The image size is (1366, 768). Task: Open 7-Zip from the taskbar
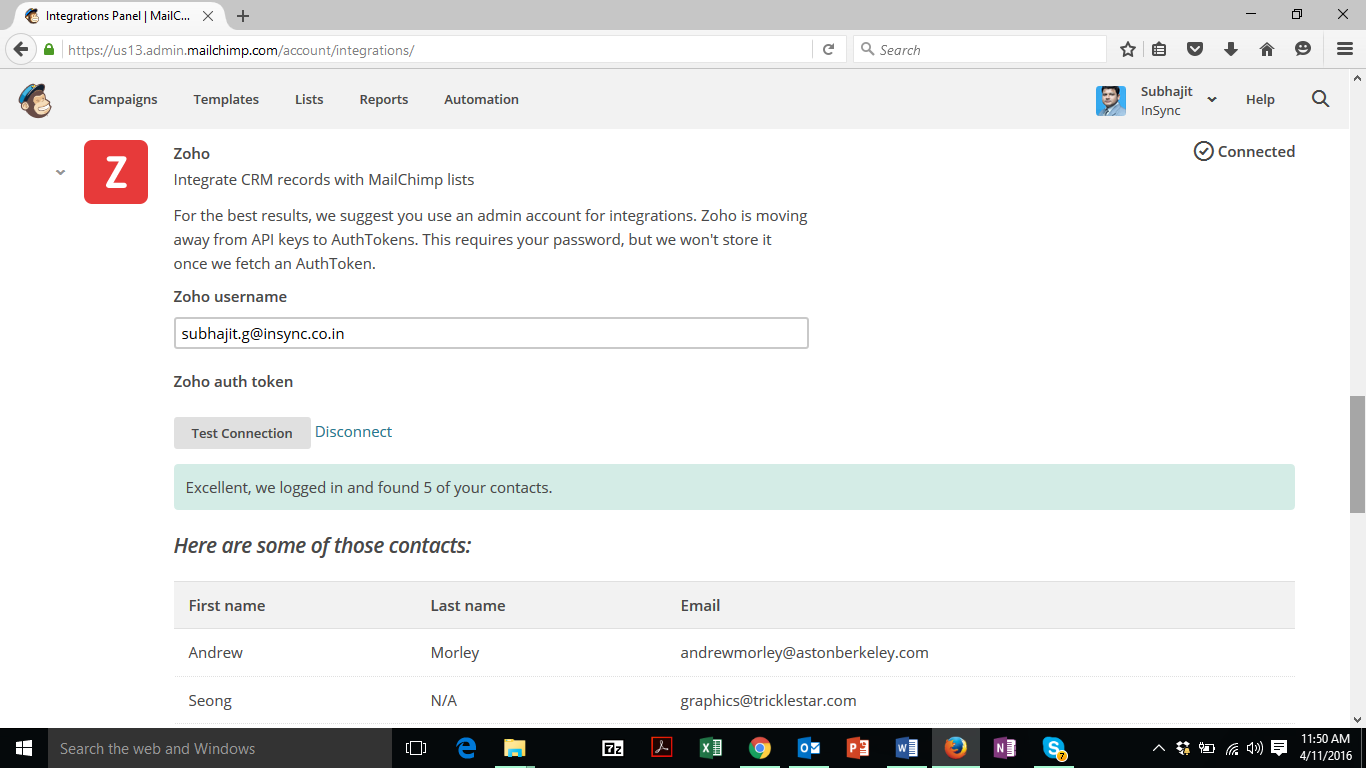(x=613, y=748)
